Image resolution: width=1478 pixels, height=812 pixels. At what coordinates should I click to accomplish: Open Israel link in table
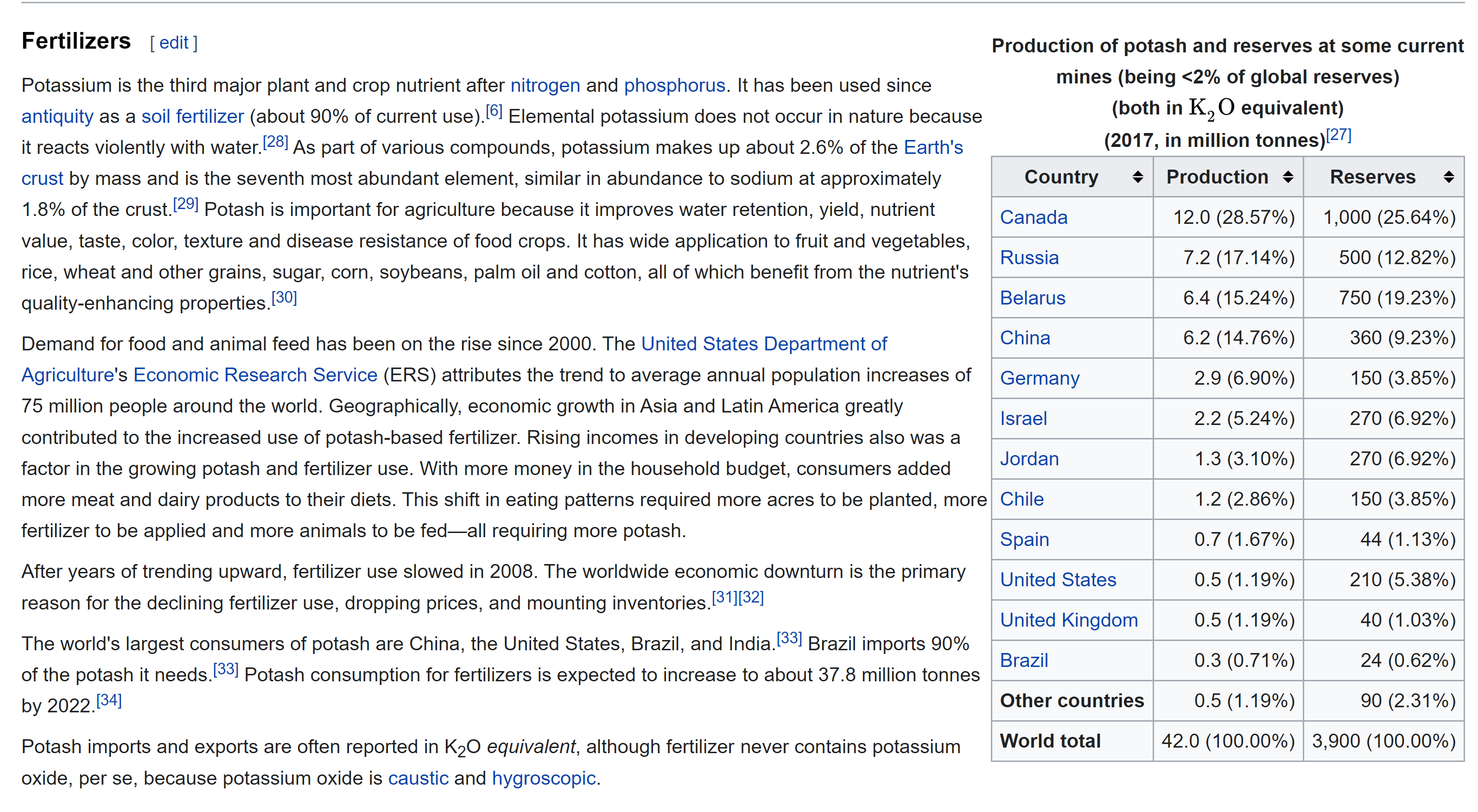pos(1024,419)
